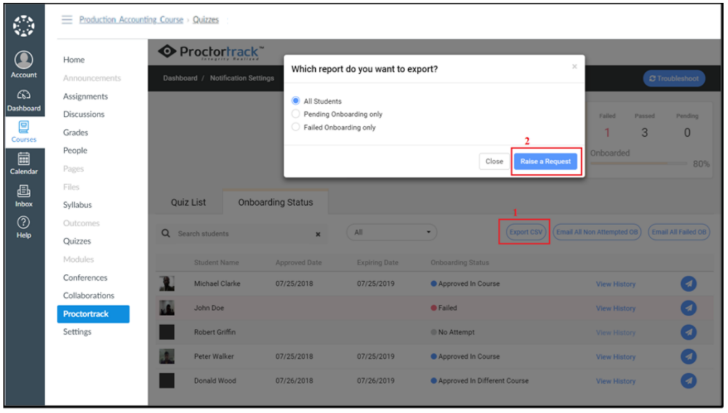
Task: Click Michael Clarke's photo thumbnail
Action: (x=167, y=284)
